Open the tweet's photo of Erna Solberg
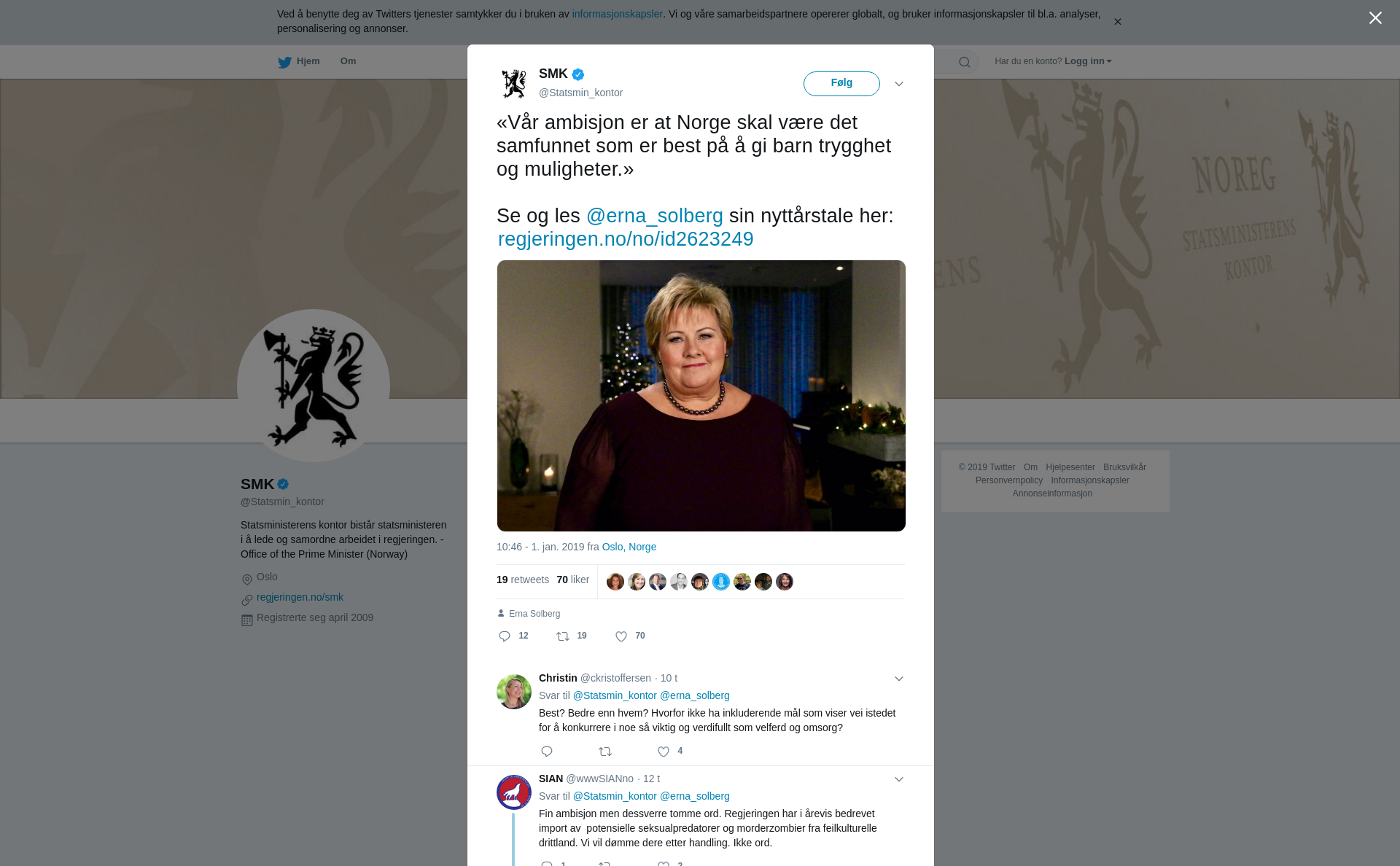1400x866 pixels. point(701,395)
